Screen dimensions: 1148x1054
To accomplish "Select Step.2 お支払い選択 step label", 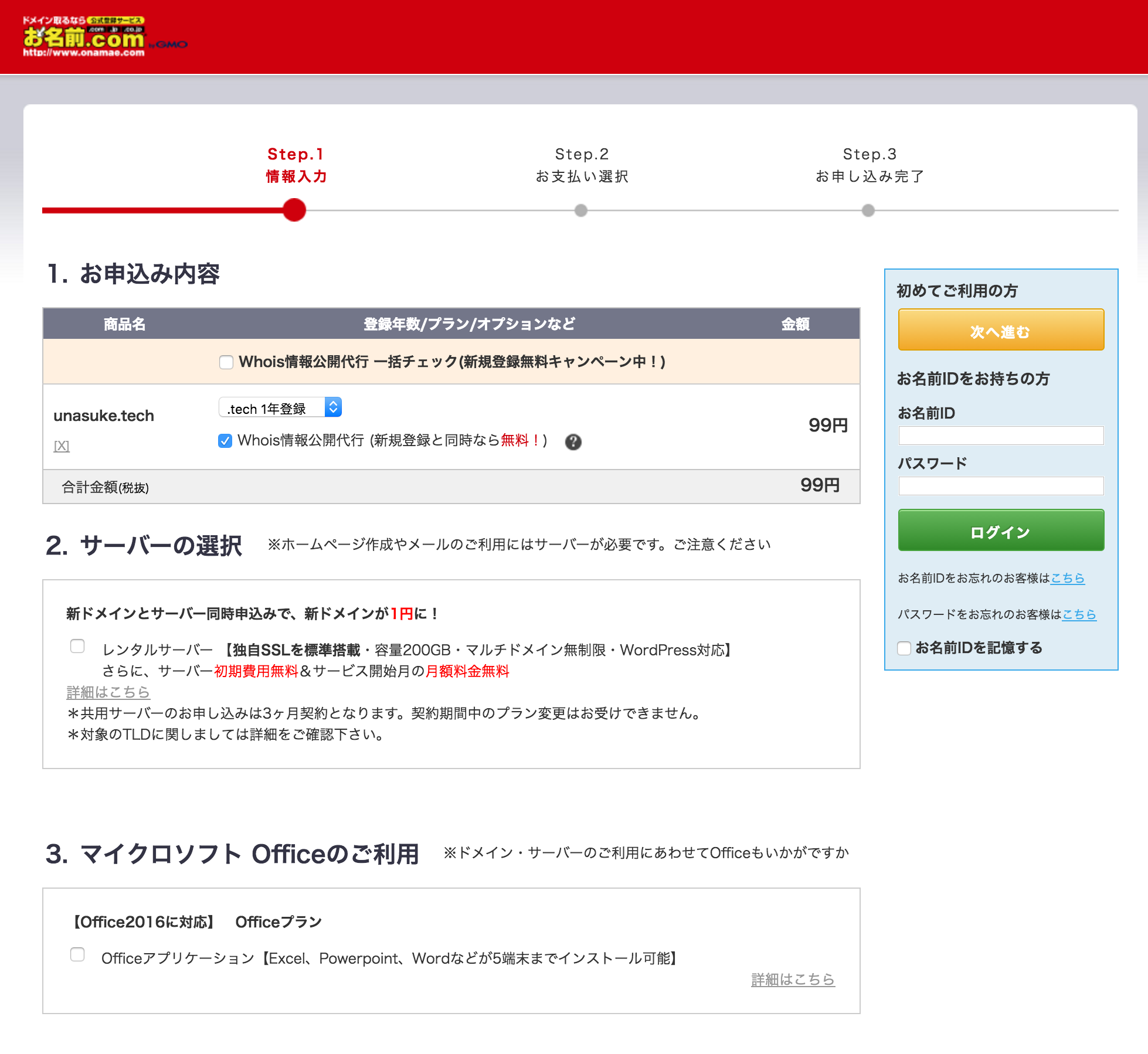I will [x=582, y=165].
